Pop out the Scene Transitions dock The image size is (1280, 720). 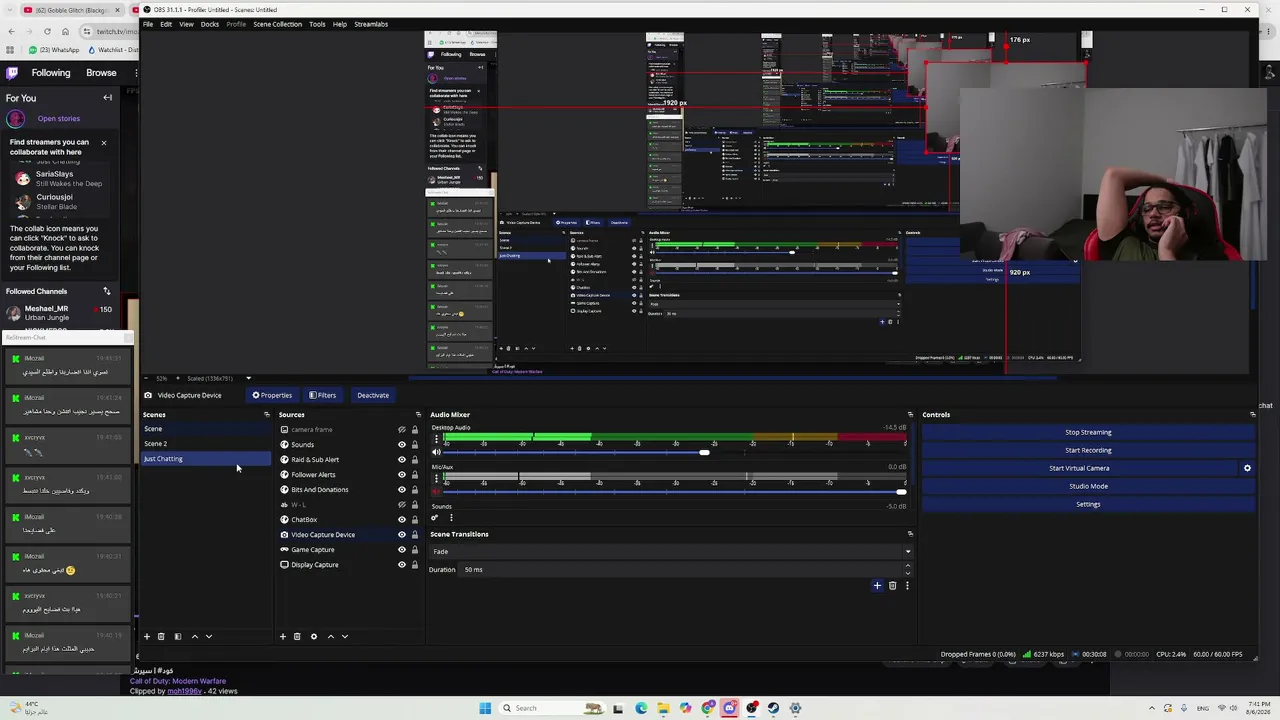pos(910,534)
